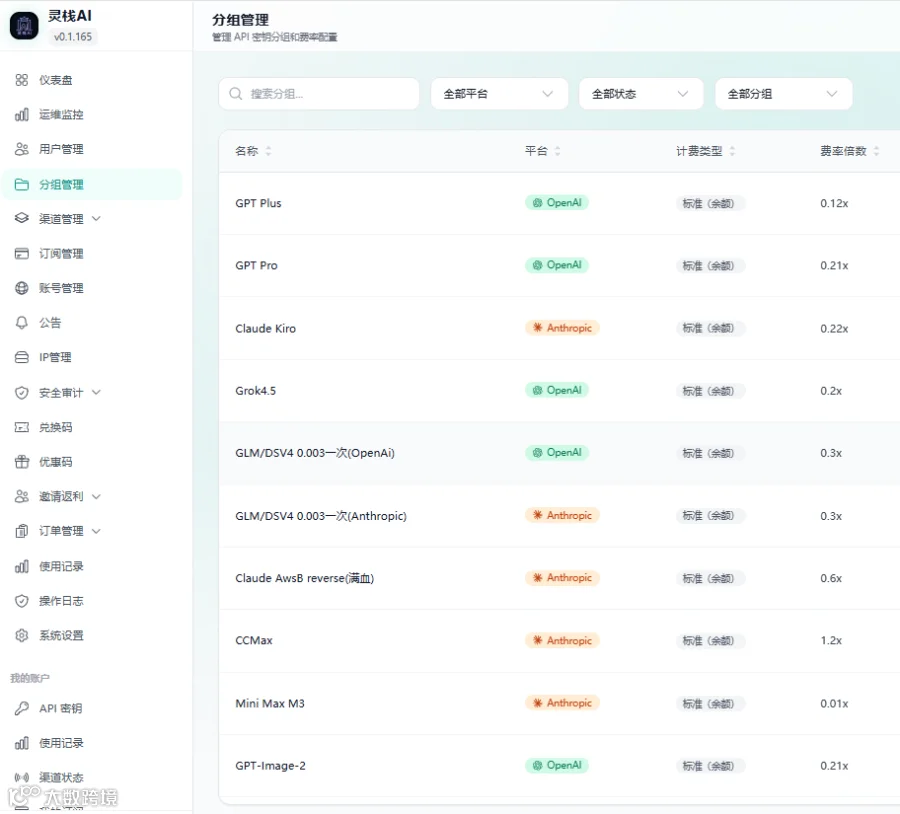Click the 邀请返利 people icon
This screenshot has width=900, height=814.
coord(22,497)
